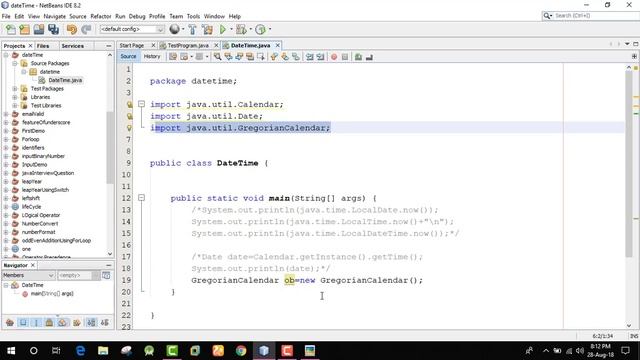640x360 pixels.
Task: Minimize the Navigator panel
Action: [109, 265]
